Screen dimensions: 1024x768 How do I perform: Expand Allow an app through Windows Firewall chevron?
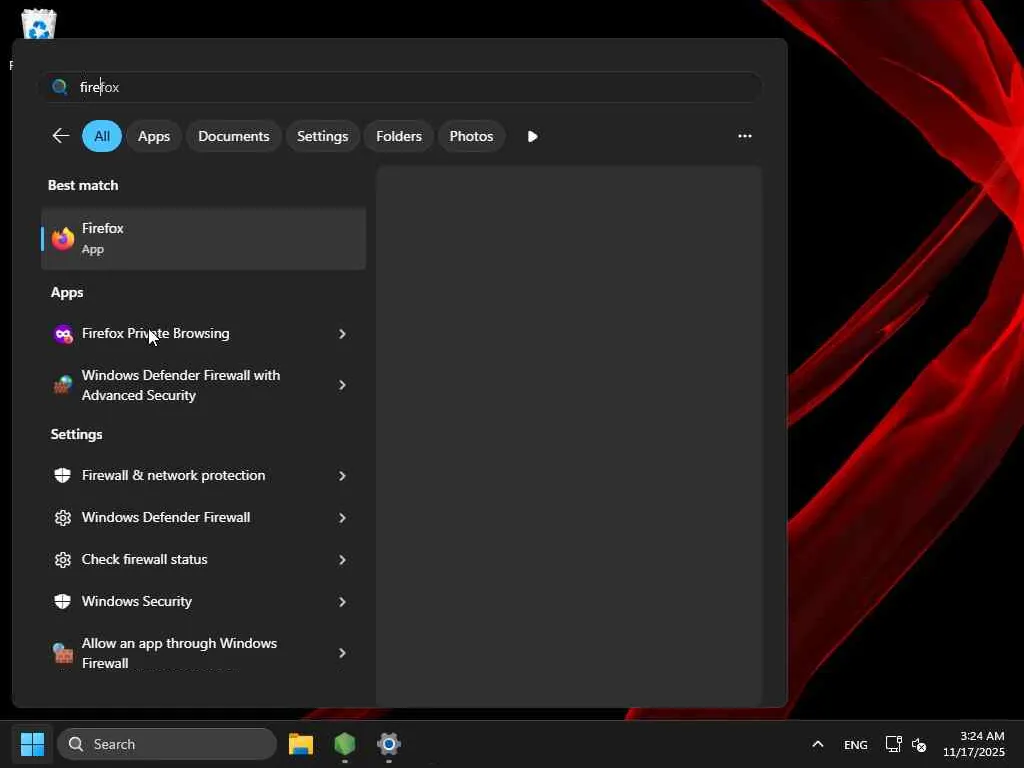point(342,653)
